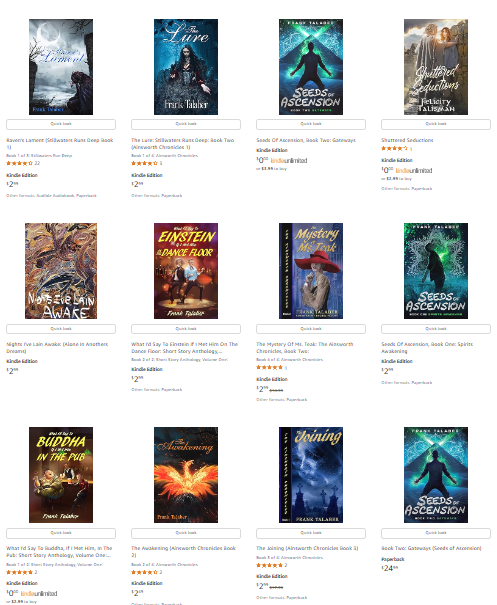The width and height of the screenshot is (497, 605).
Task: Click star rating for The Awakening
Action: (144, 572)
